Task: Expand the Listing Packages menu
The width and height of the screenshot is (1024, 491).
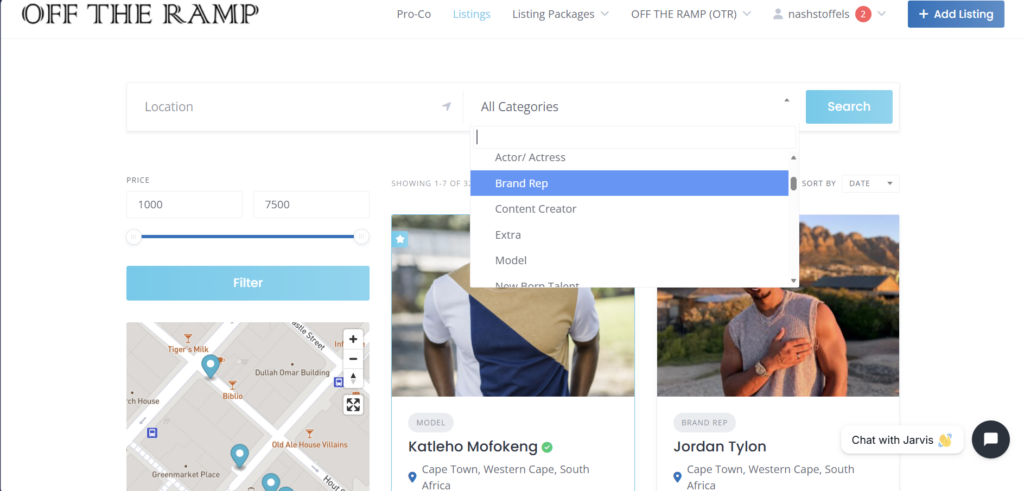Action: point(560,14)
